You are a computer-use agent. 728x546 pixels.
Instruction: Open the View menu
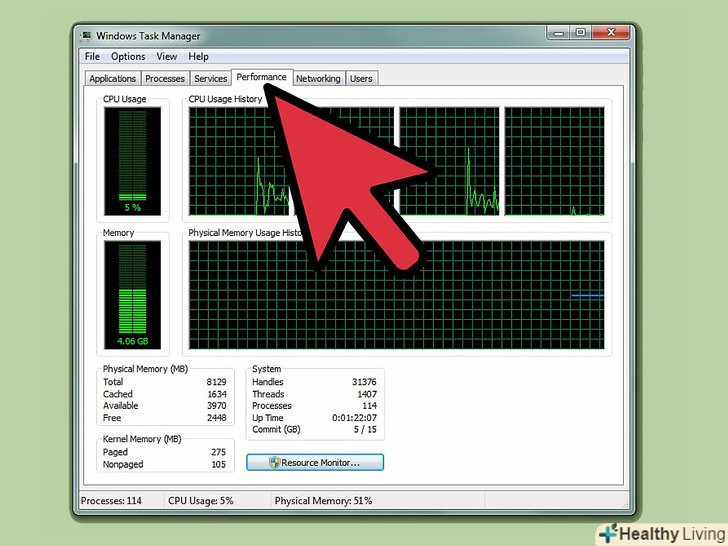tap(166, 57)
